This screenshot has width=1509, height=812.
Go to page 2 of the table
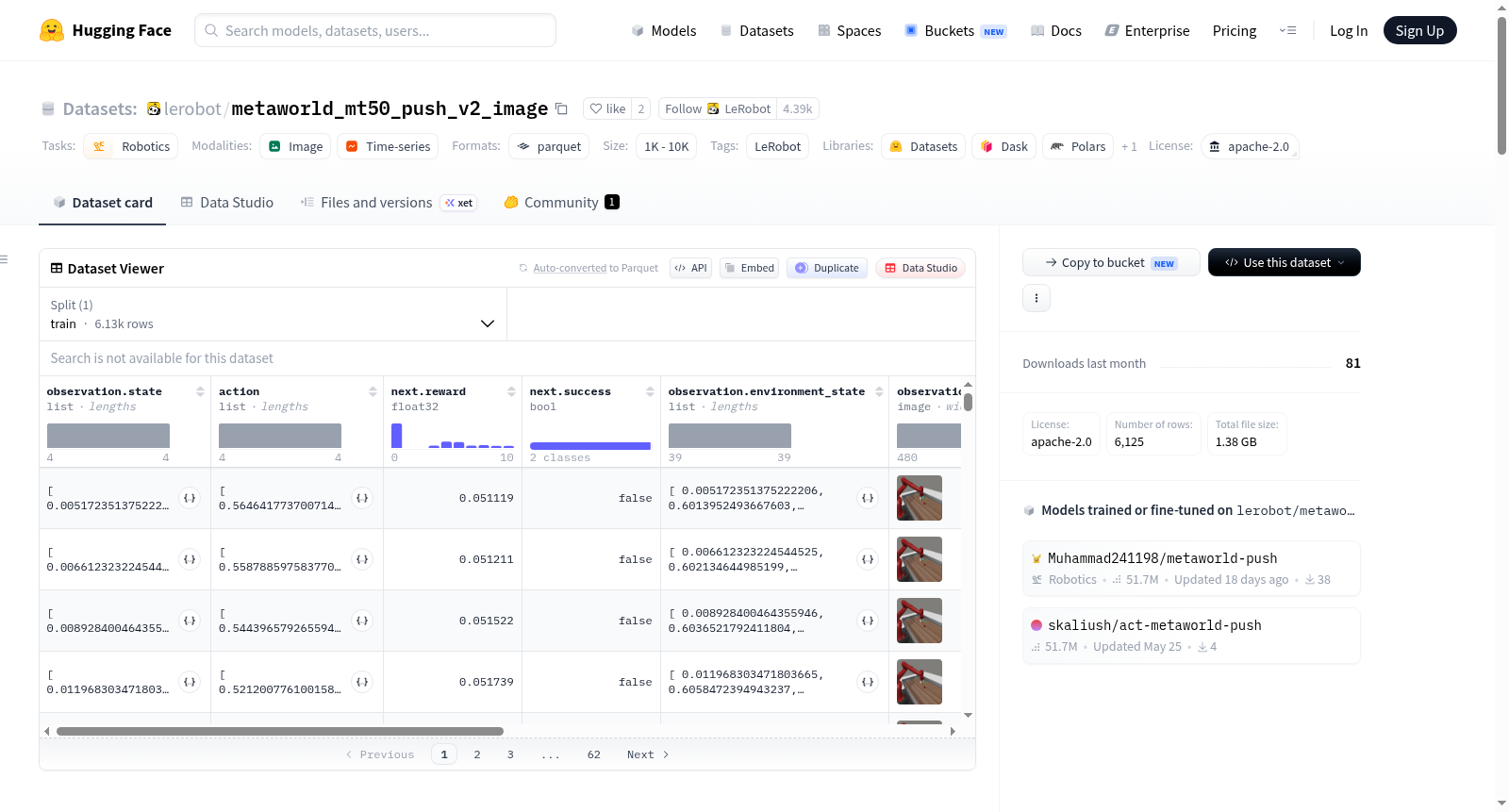[477, 754]
